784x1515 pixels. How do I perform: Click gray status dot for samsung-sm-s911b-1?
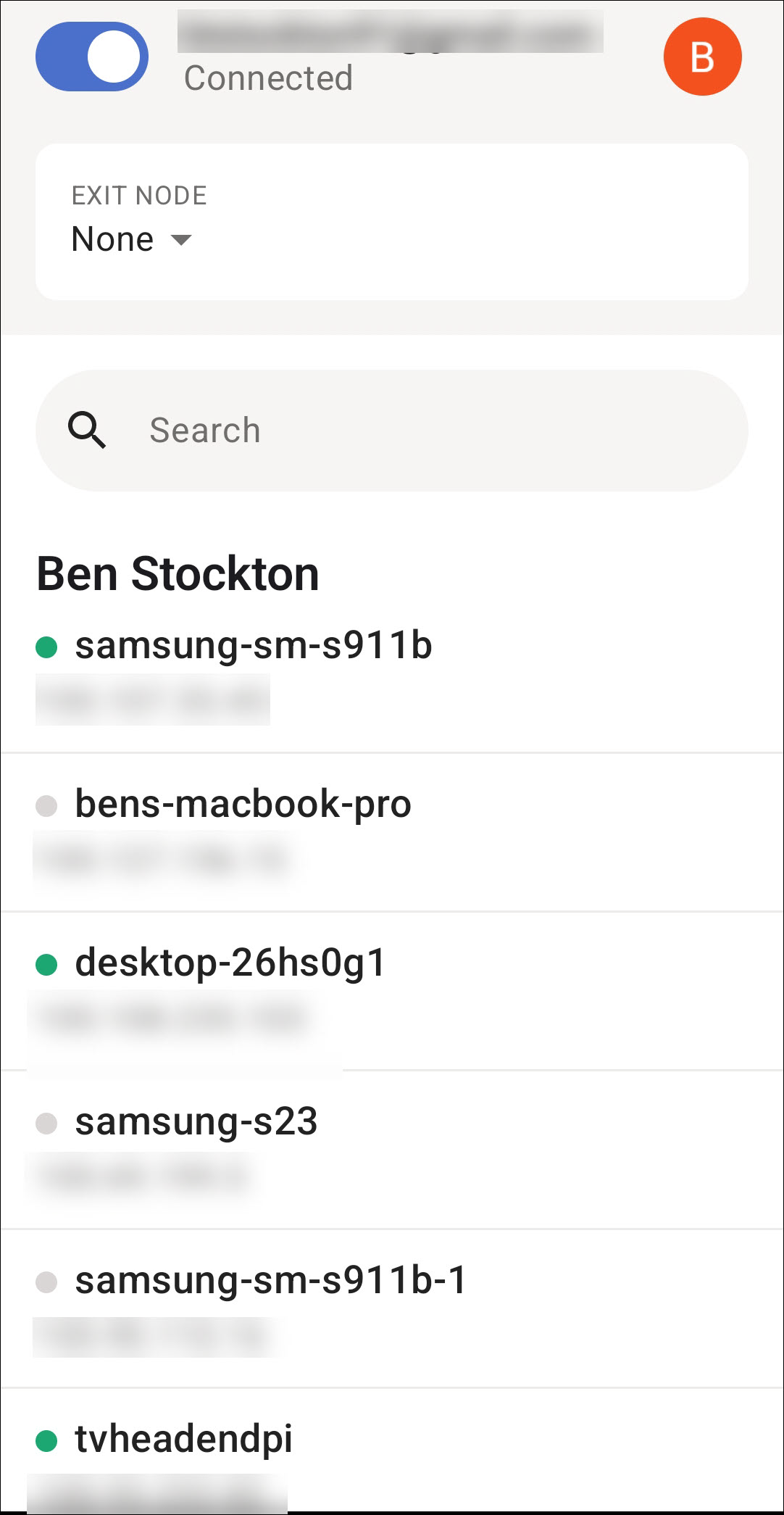(x=46, y=1282)
